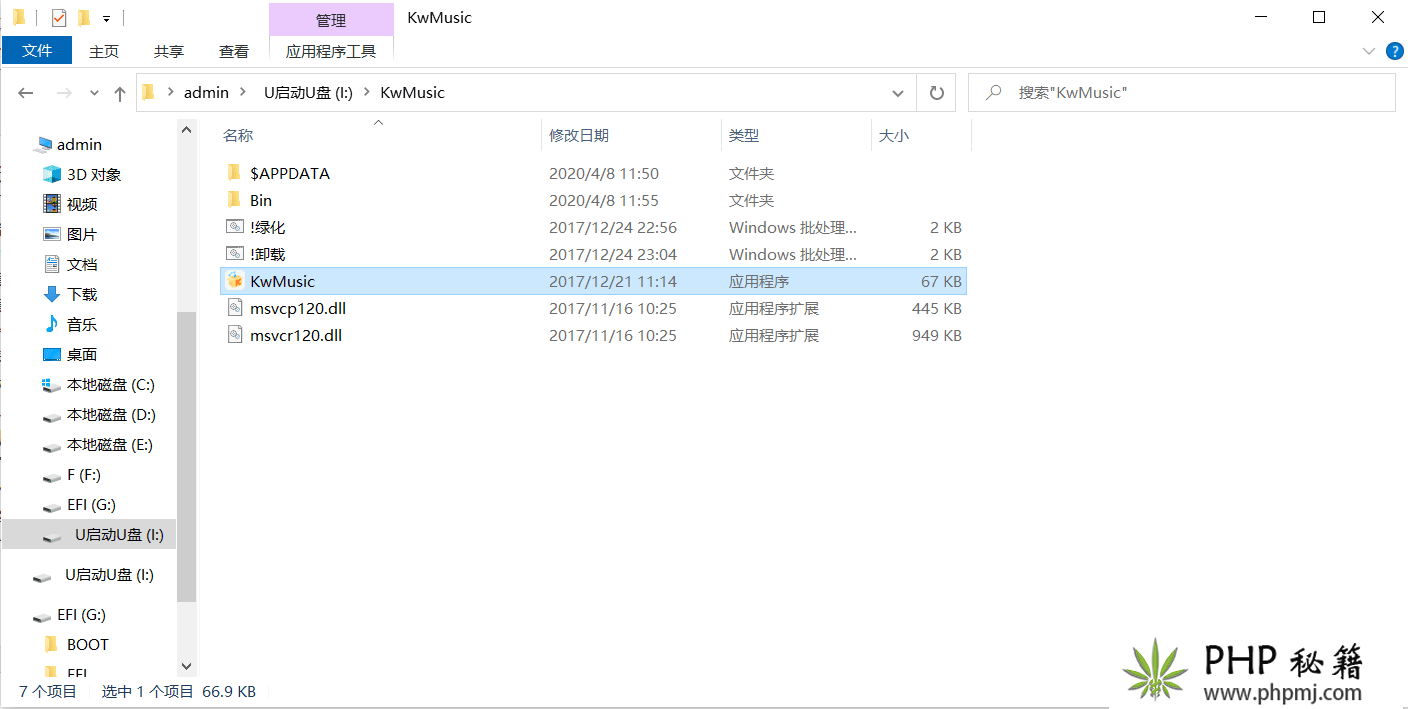Select admin in the navigation pane
The height and width of the screenshot is (709, 1408).
tap(79, 144)
